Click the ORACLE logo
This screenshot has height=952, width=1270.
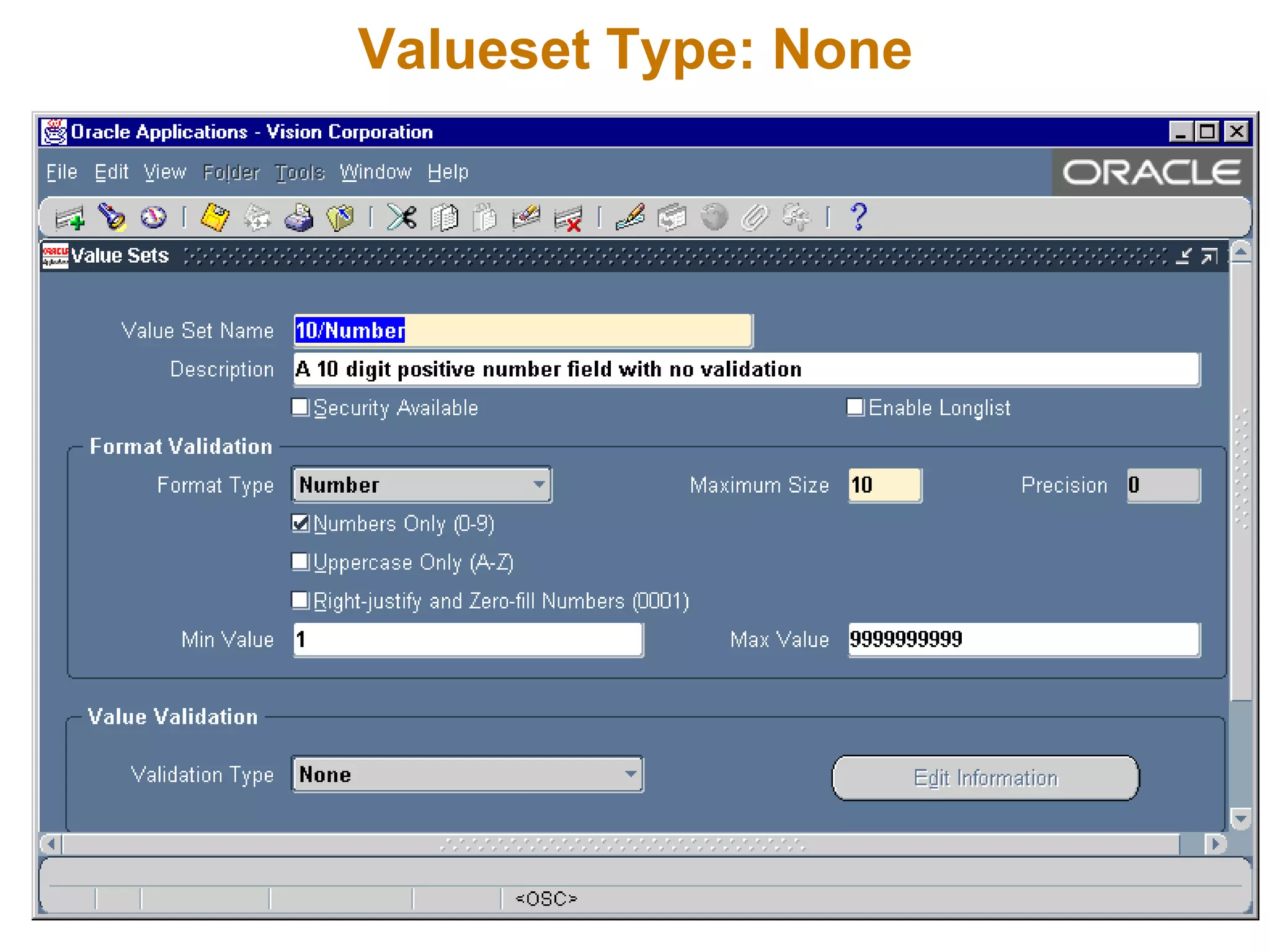point(1152,172)
